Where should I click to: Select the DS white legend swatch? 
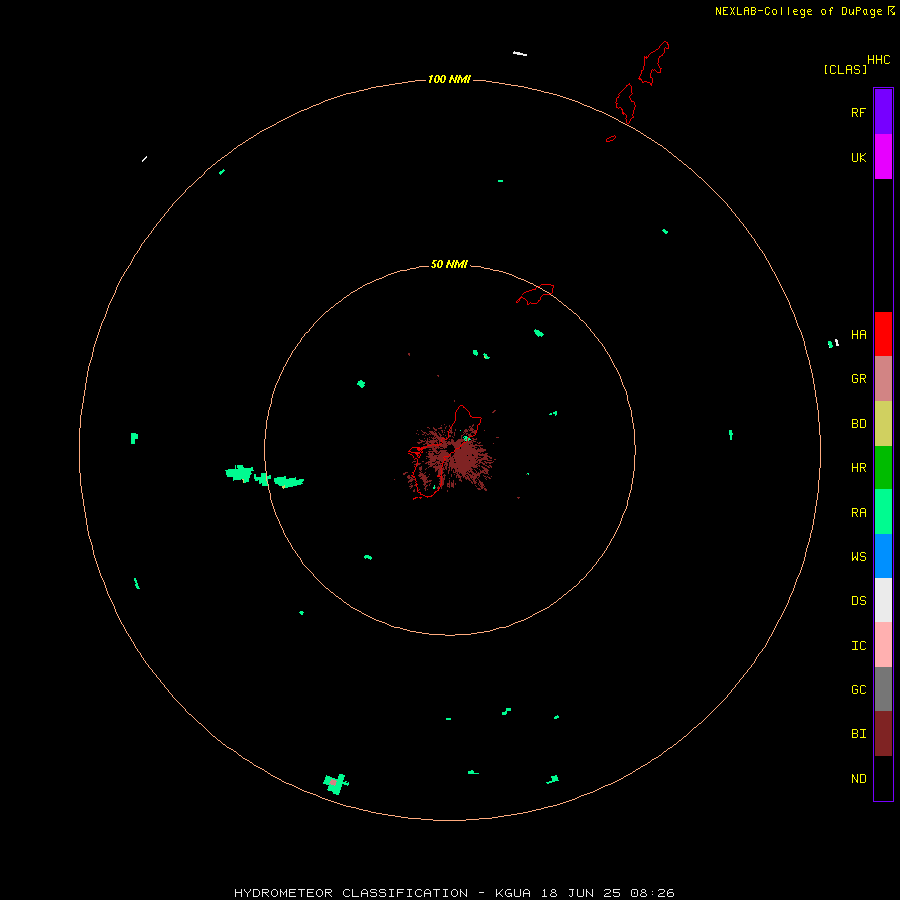tap(883, 600)
